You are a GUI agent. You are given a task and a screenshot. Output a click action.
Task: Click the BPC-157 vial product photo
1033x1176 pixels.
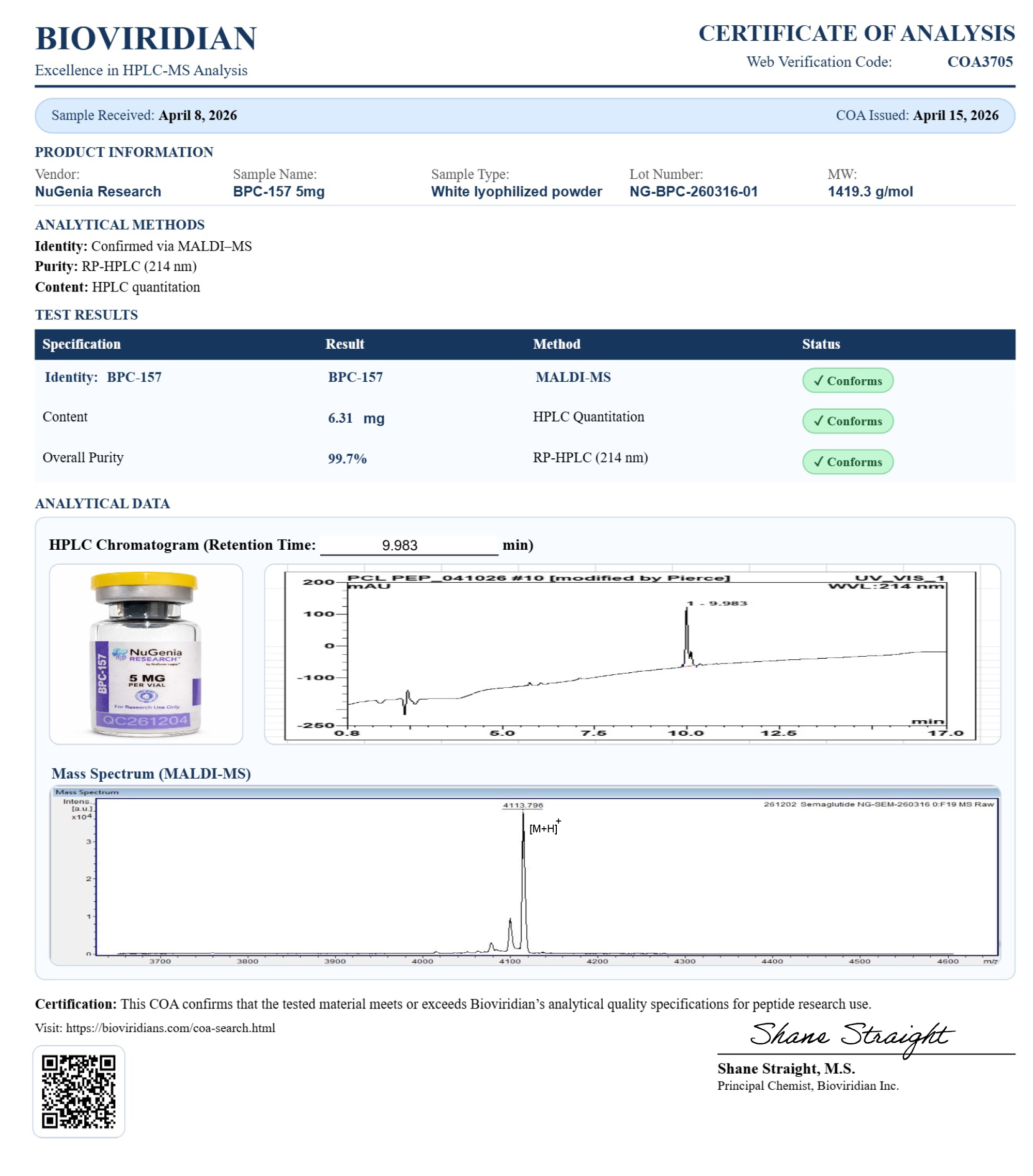146,654
